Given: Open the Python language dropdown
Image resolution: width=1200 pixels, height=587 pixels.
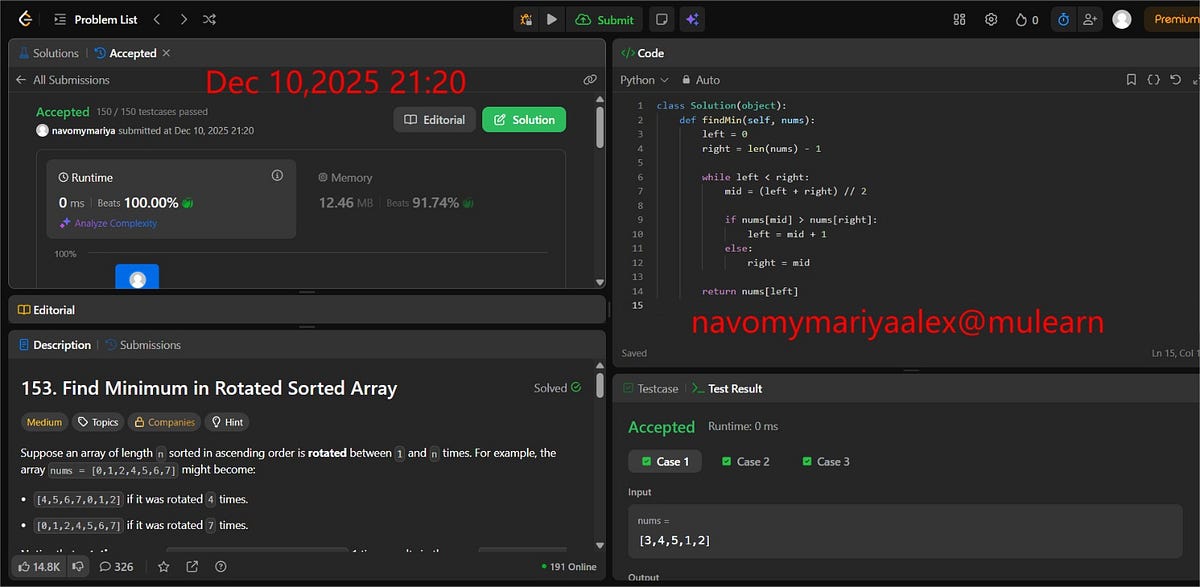Looking at the screenshot, I should 644,80.
